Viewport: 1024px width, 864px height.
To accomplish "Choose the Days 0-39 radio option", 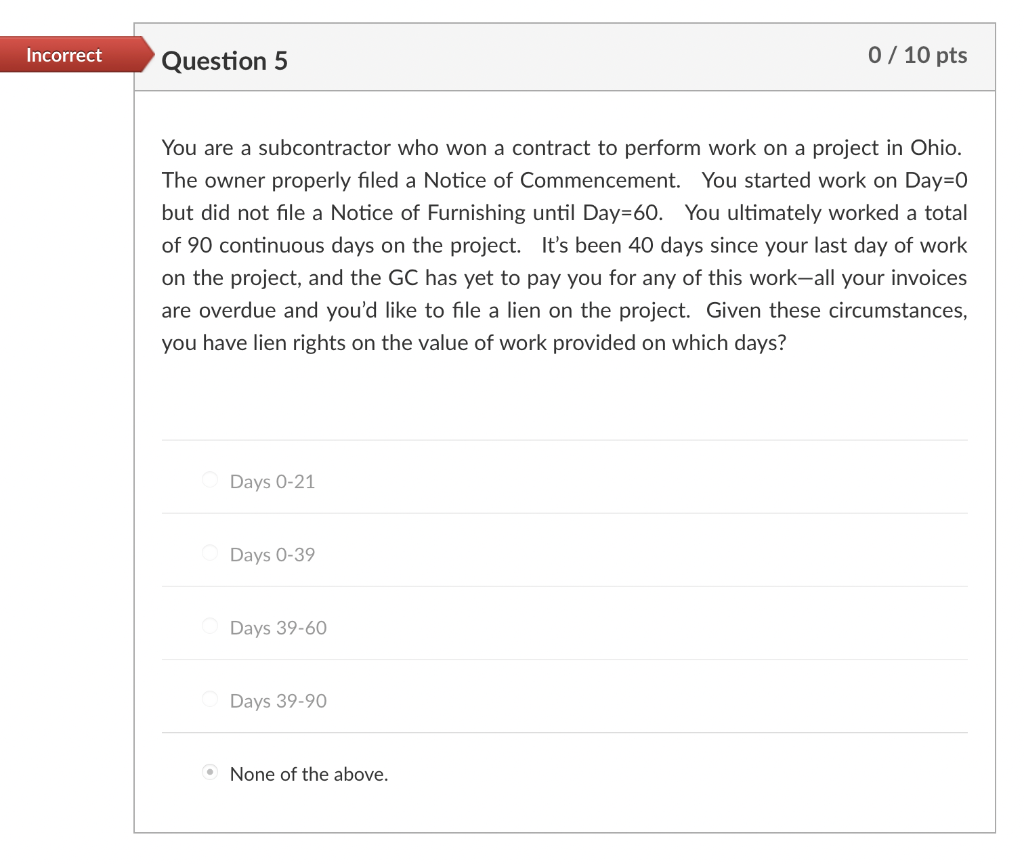I will point(210,553).
